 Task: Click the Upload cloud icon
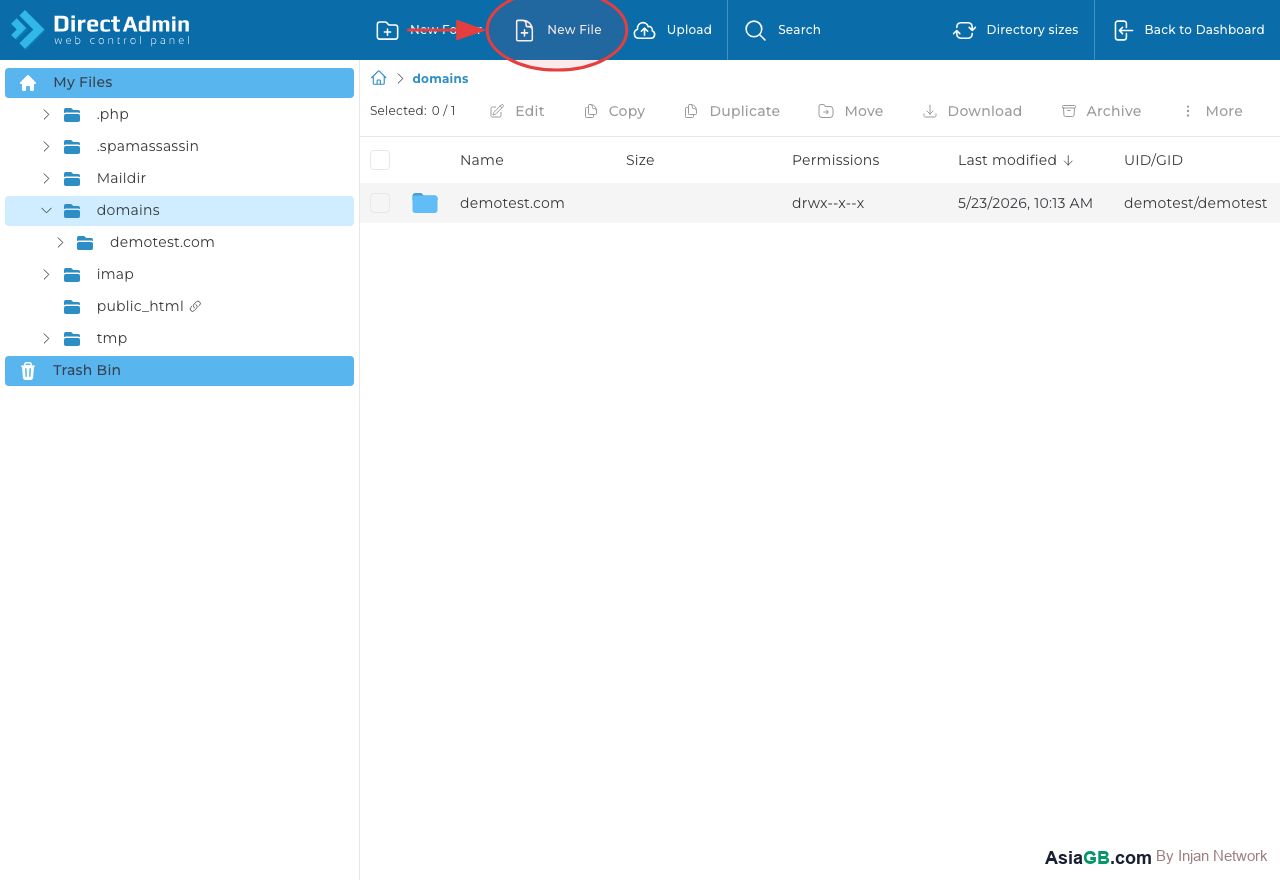645,30
